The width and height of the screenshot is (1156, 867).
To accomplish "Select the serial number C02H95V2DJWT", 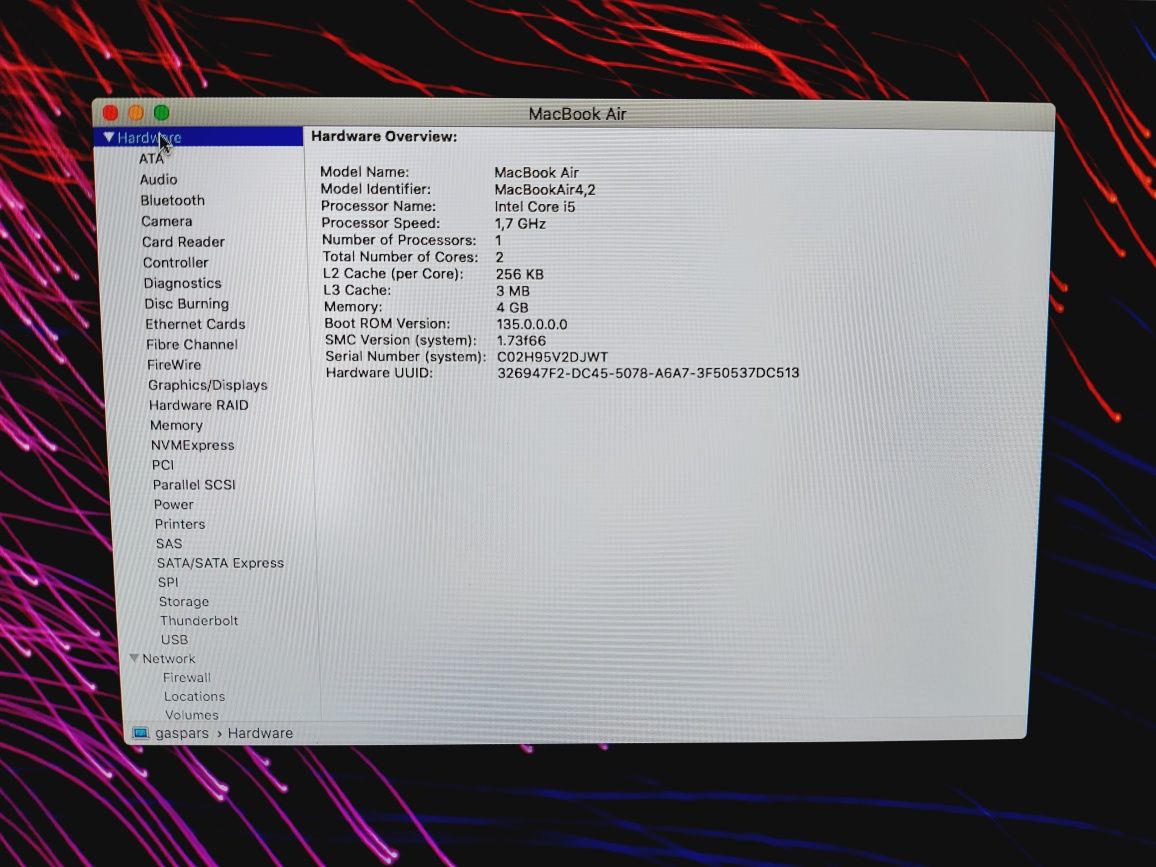I will tap(552, 356).
